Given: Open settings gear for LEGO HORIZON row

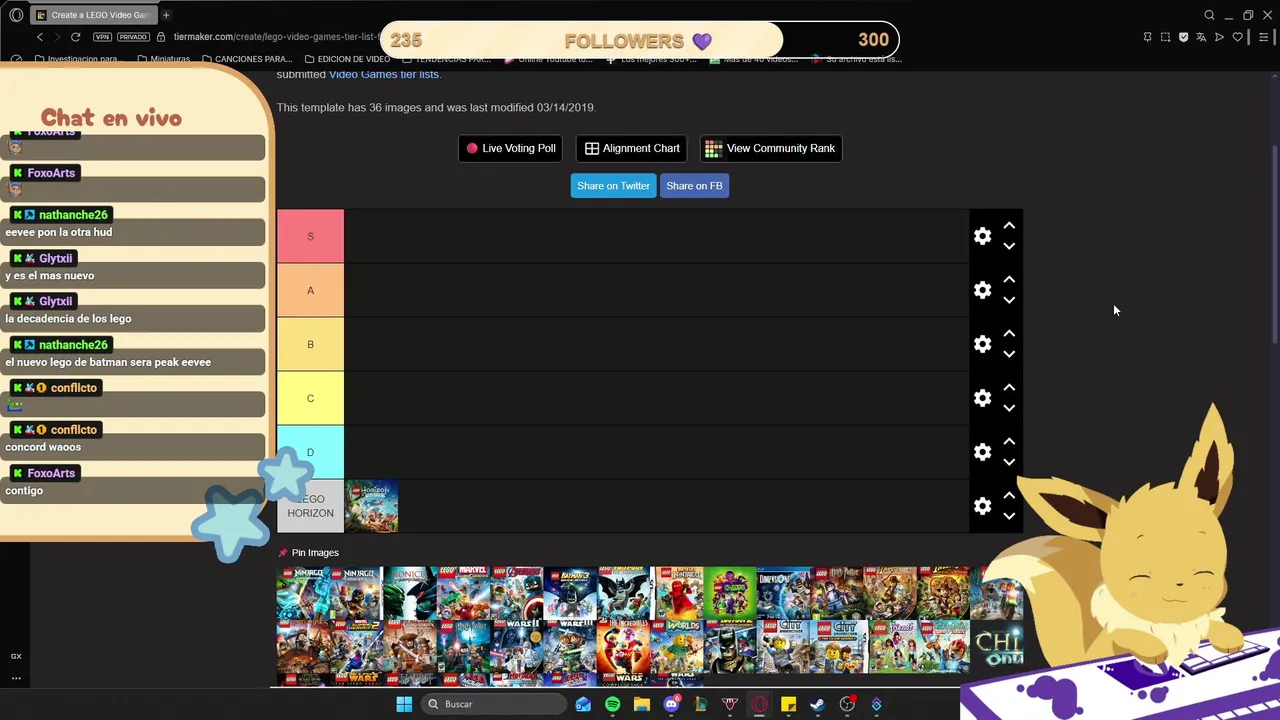Looking at the screenshot, I should [x=982, y=506].
